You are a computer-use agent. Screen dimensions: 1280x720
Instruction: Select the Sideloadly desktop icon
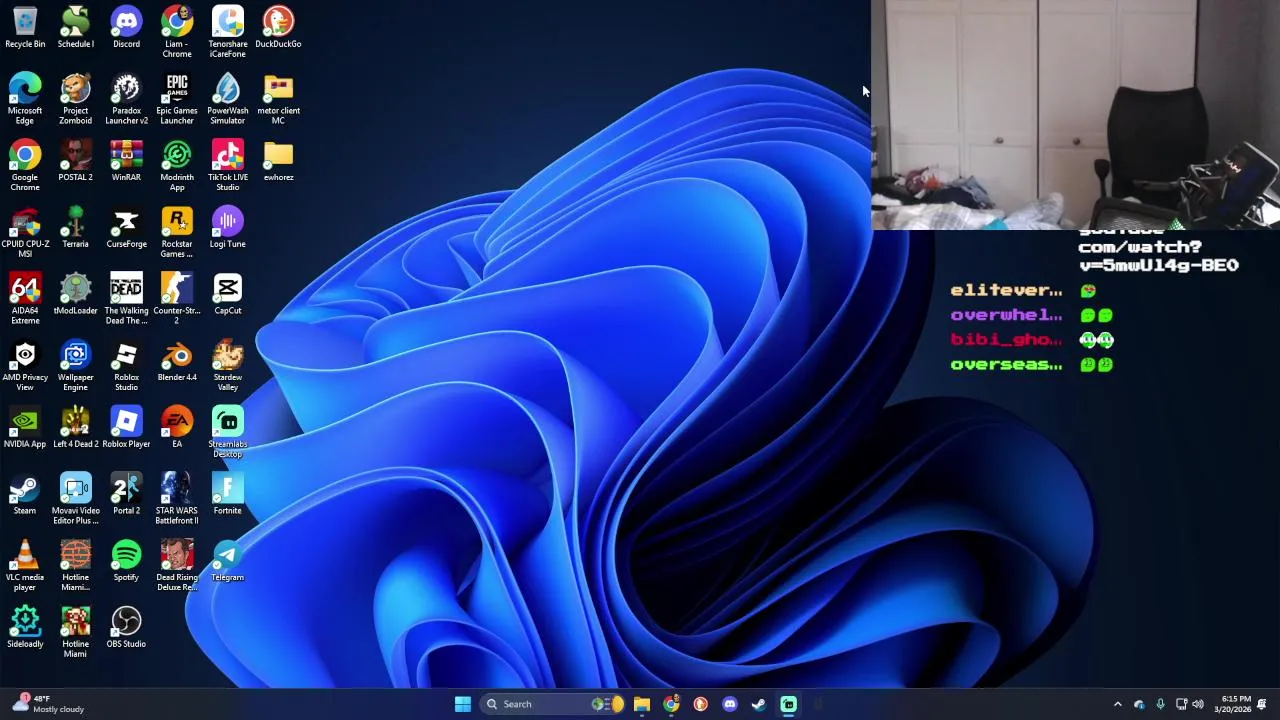click(x=25, y=628)
